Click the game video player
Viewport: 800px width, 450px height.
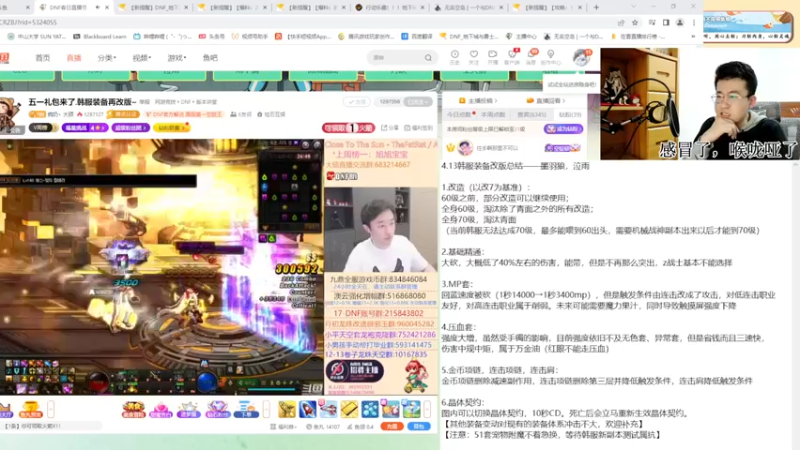tap(161, 266)
